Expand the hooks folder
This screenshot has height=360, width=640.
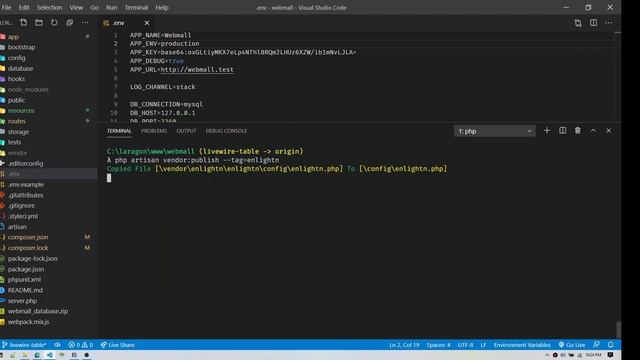pos(48,79)
